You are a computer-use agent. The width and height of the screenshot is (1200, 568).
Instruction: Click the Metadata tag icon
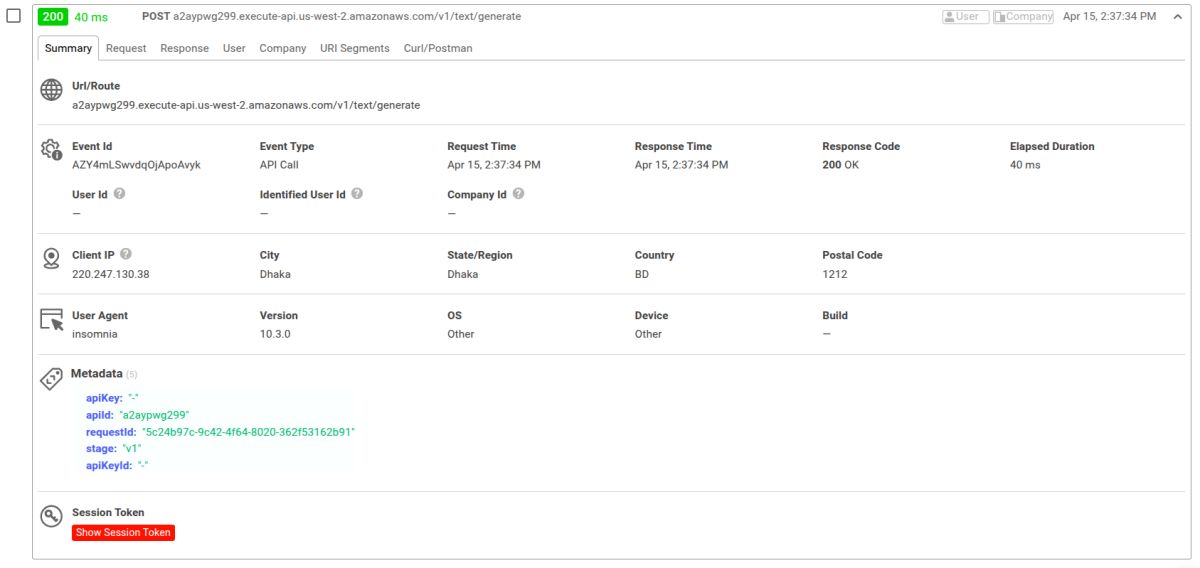click(x=51, y=379)
